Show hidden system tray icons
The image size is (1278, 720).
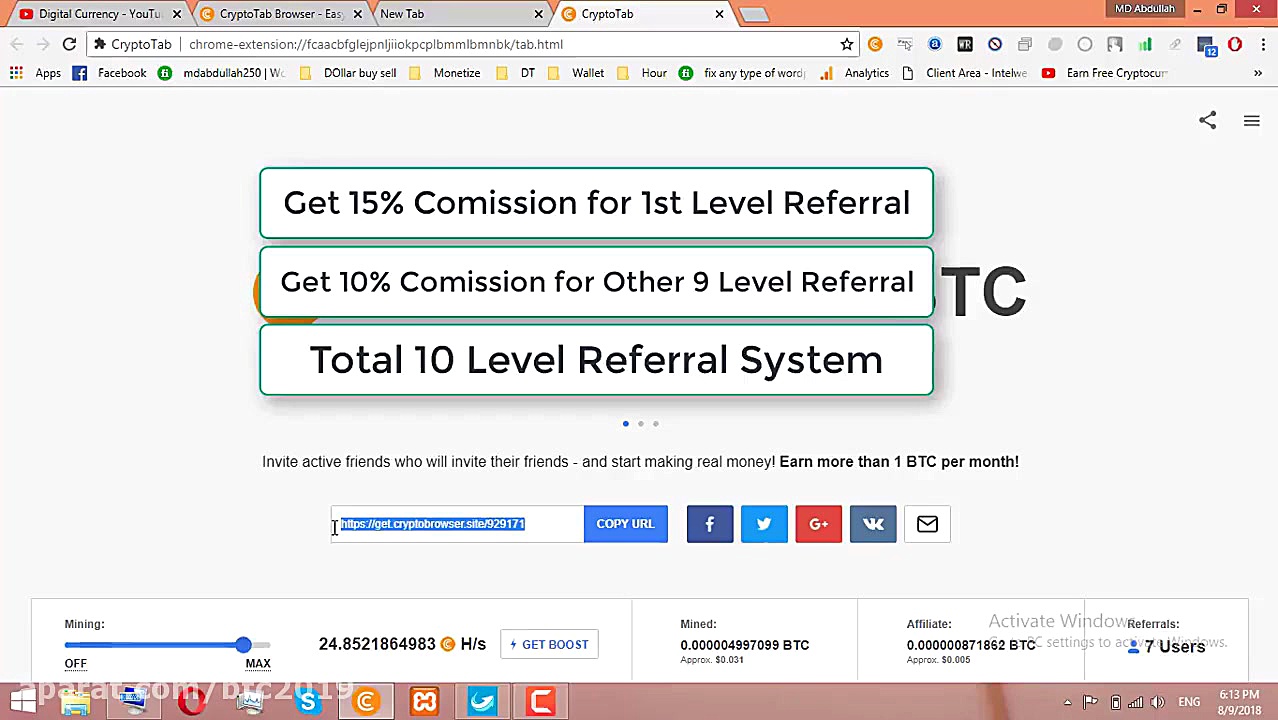(1067, 702)
